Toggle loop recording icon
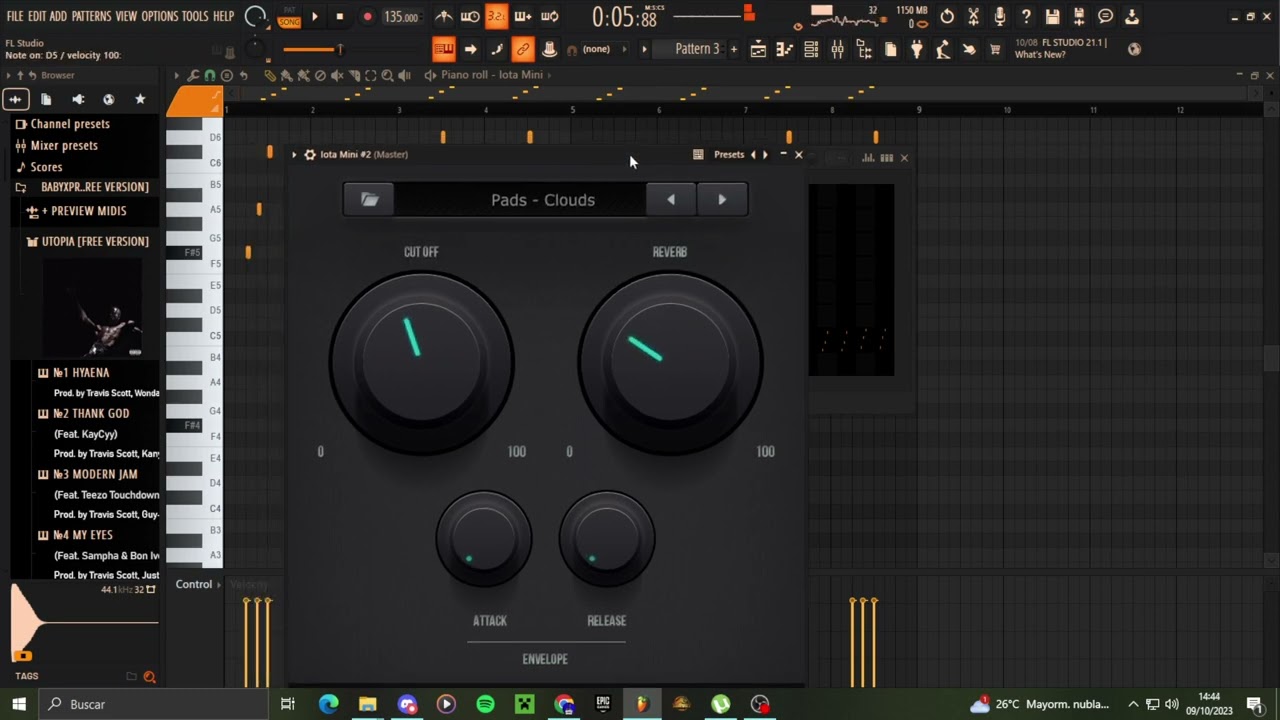Screen dimensions: 1280x720 pyautogui.click(x=549, y=16)
